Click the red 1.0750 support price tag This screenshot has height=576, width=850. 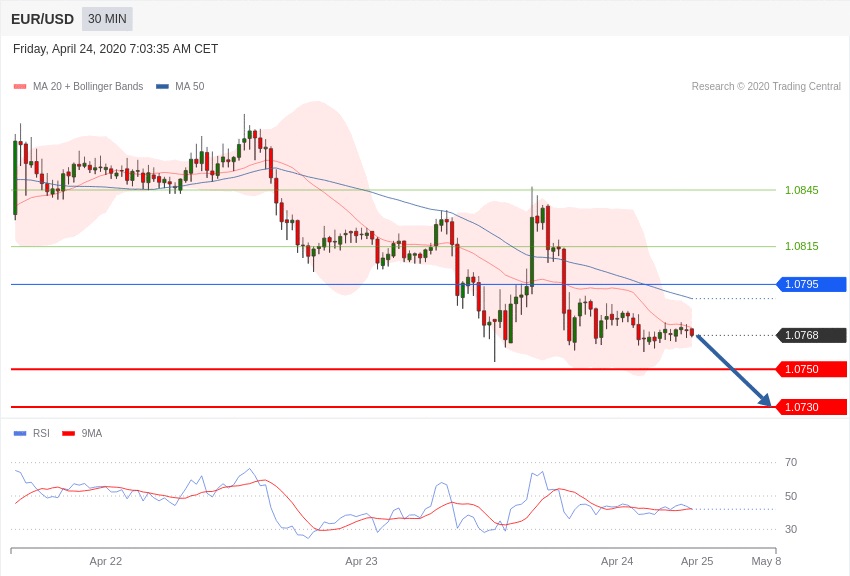pos(811,369)
